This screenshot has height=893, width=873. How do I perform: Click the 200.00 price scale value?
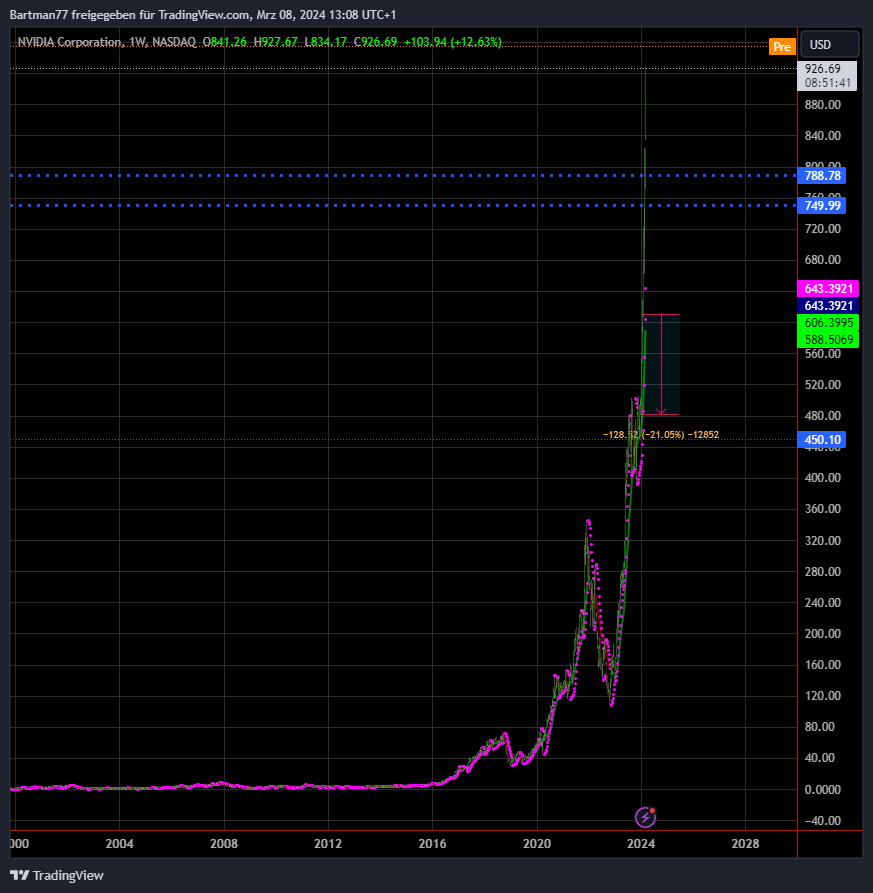(822, 634)
